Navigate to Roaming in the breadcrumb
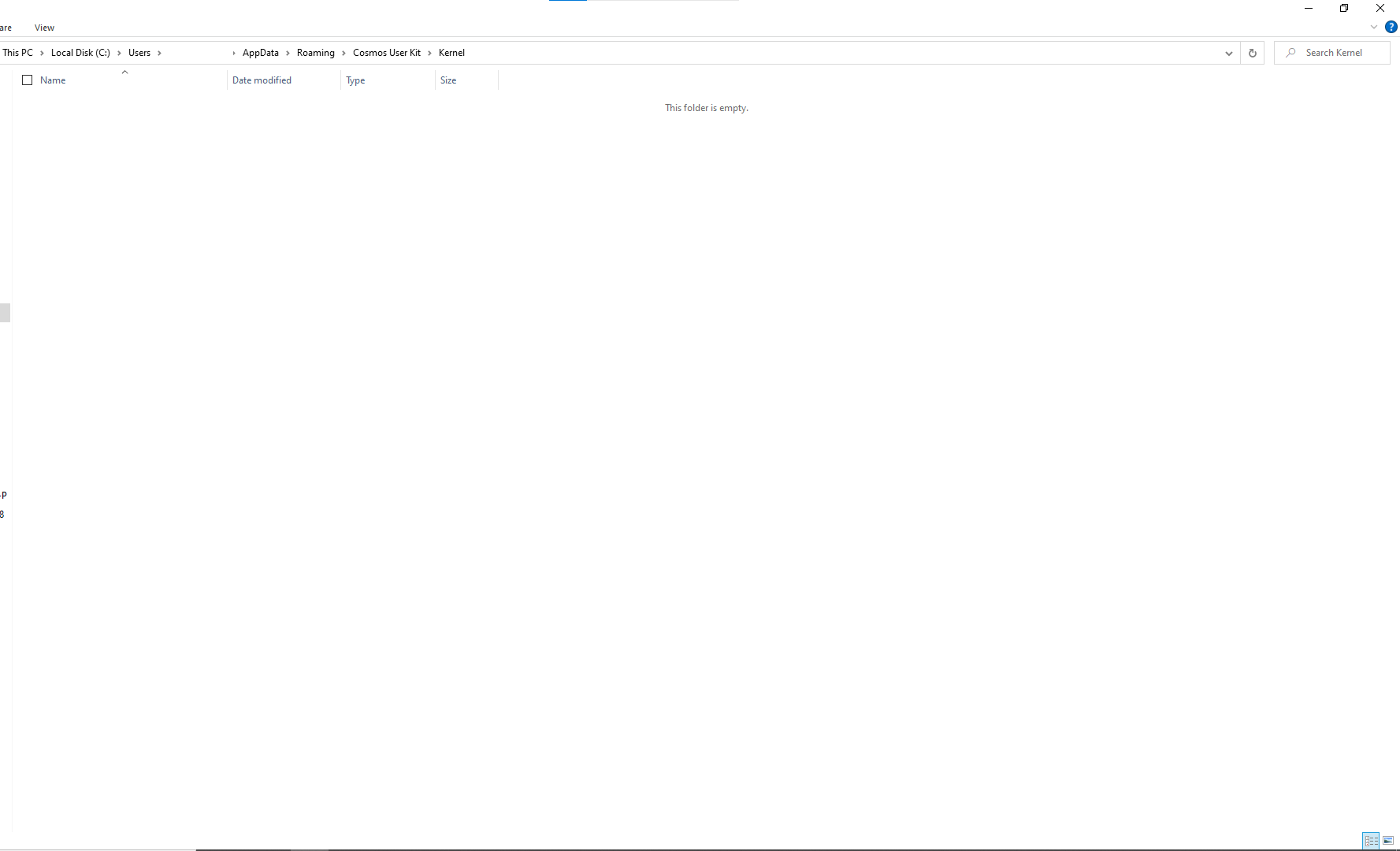Screen dimensions: 1400x851 [315, 53]
